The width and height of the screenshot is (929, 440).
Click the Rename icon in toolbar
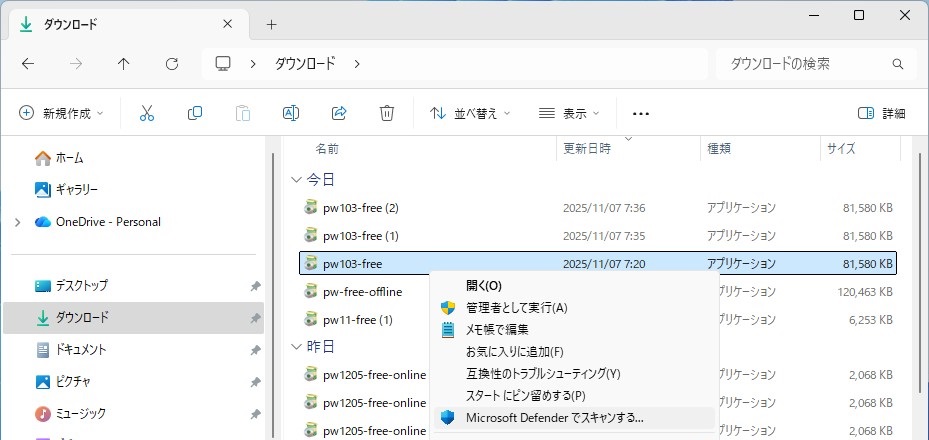coord(291,113)
